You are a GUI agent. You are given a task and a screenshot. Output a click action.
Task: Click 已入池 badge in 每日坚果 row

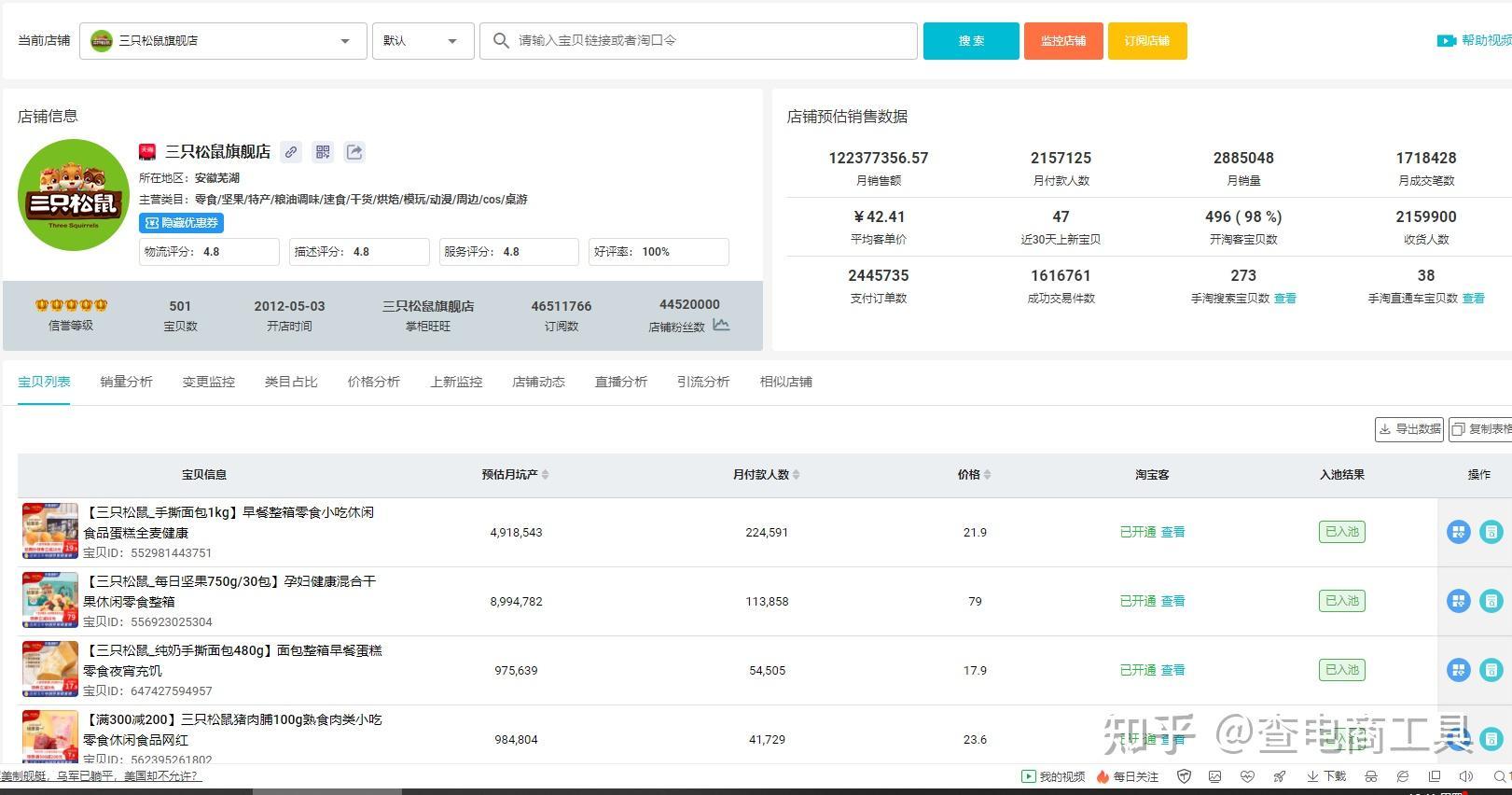(1342, 601)
